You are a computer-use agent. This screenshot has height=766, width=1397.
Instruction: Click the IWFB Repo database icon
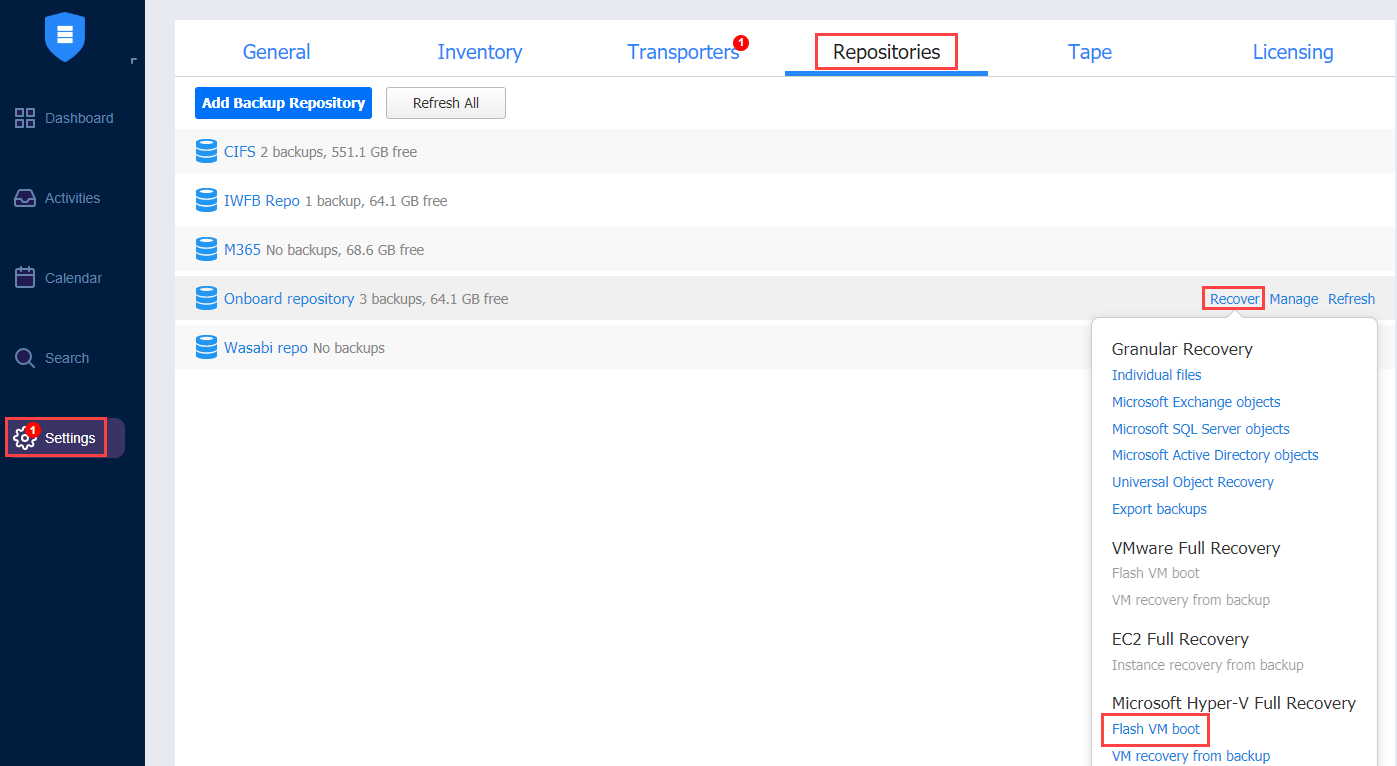[x=206, y=201]
